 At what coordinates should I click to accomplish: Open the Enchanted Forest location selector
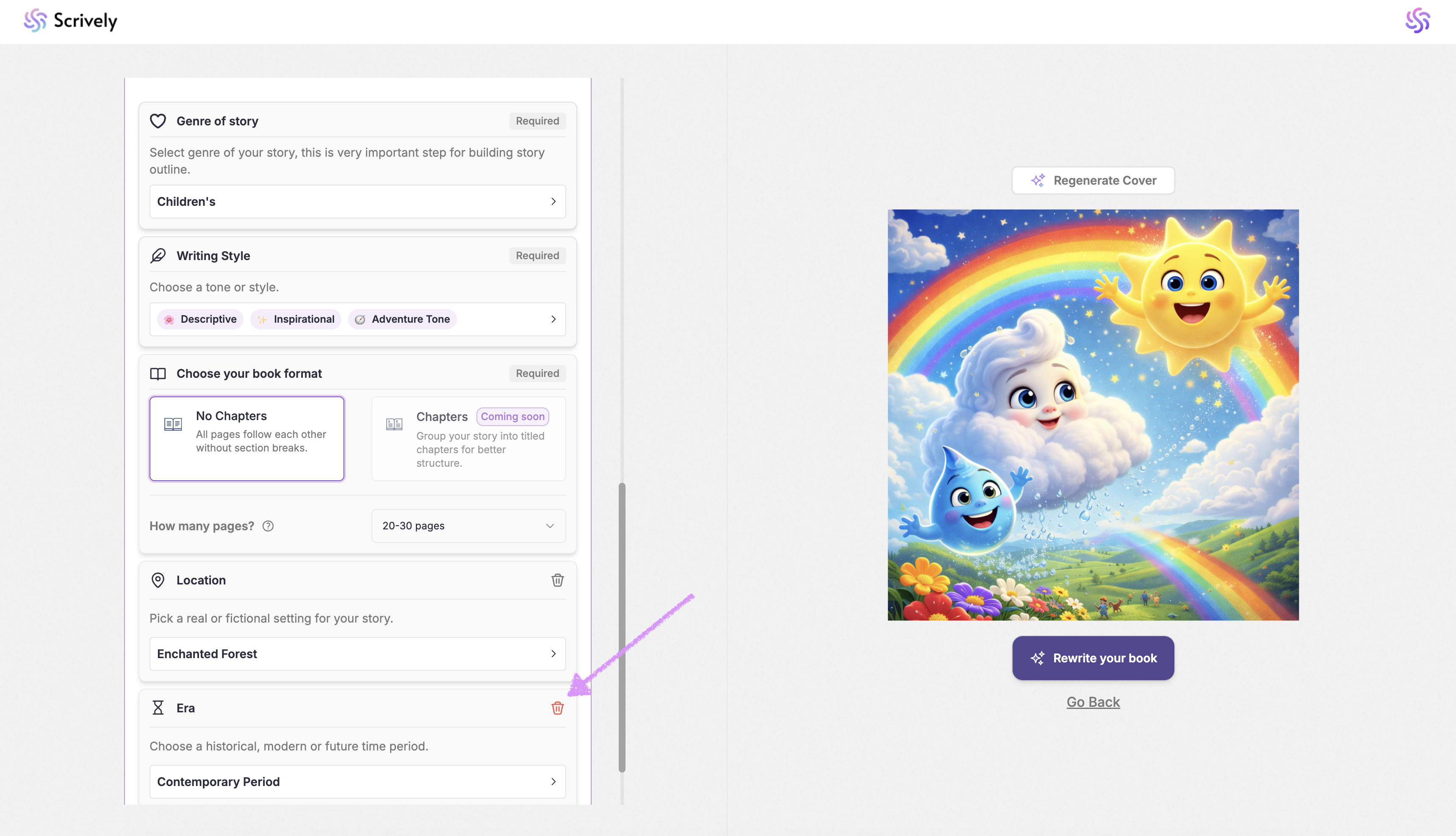pos(357,654)
